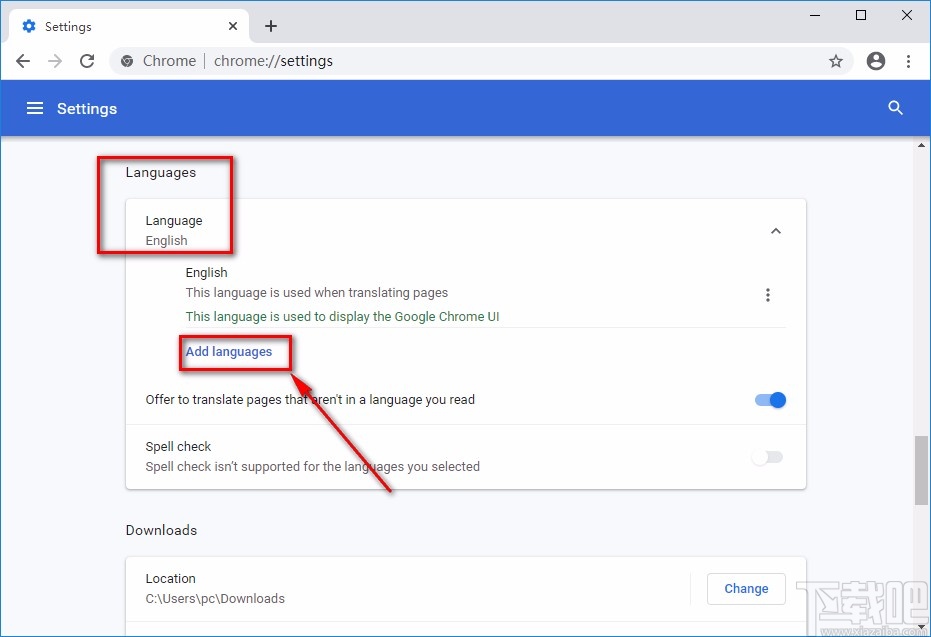Image resolution: width=931 pixels, height=637 pixels.
Task: Click the Languages section heading
Action: click(x=160, y=172)
